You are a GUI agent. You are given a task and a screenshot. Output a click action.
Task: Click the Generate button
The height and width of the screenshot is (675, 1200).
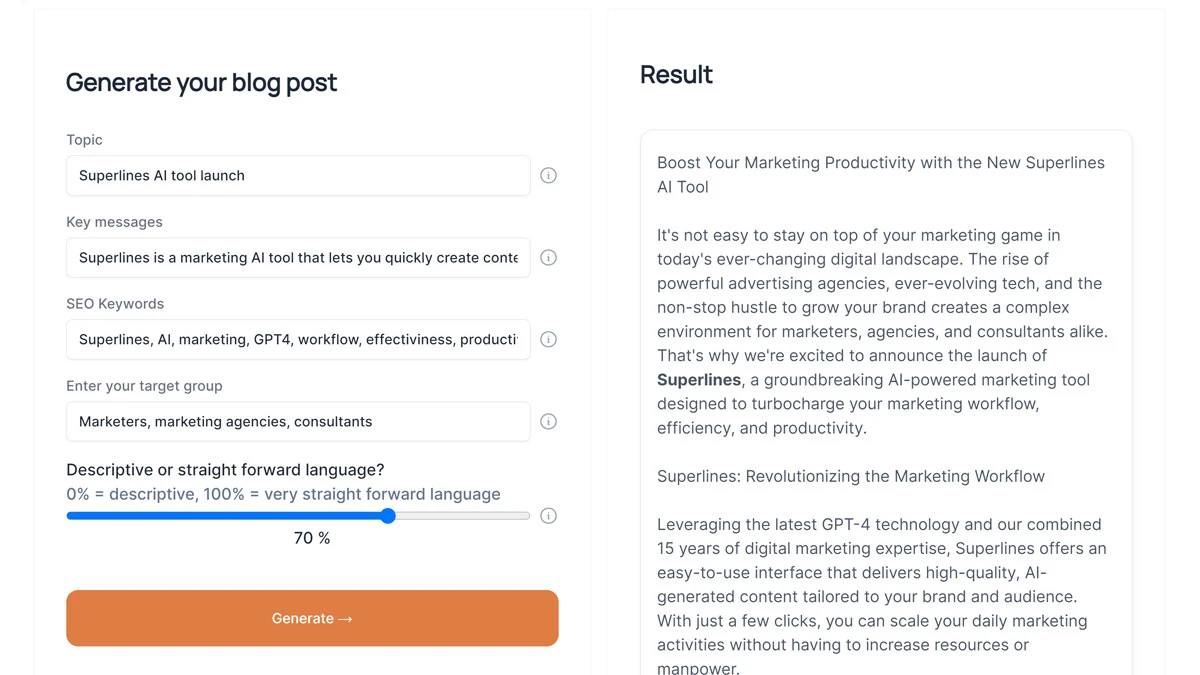pos(312,618)
